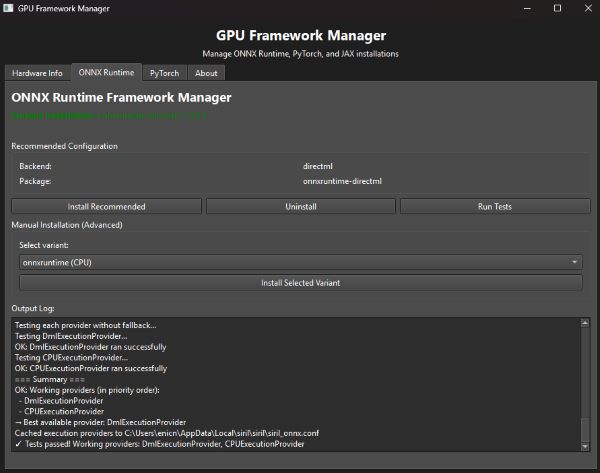Click the onnxruntime-directml package value
The height and width of the screenshot is (473, 600).
pyautogui.click(x=342, y=181)
